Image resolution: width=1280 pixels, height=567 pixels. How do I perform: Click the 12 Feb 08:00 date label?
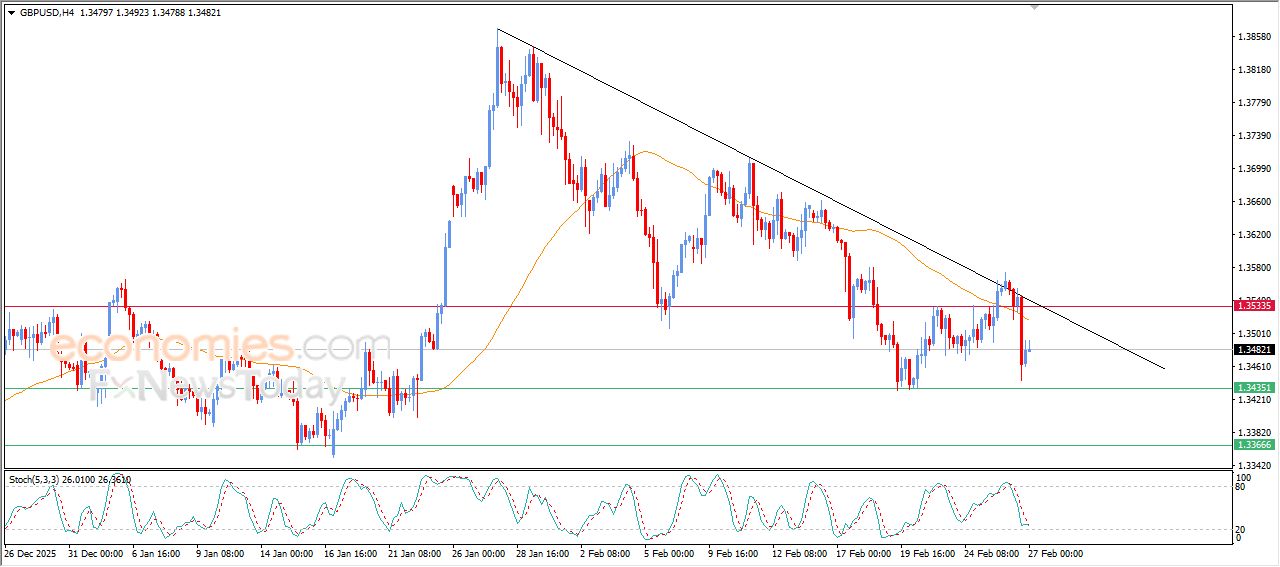(798, 553)
